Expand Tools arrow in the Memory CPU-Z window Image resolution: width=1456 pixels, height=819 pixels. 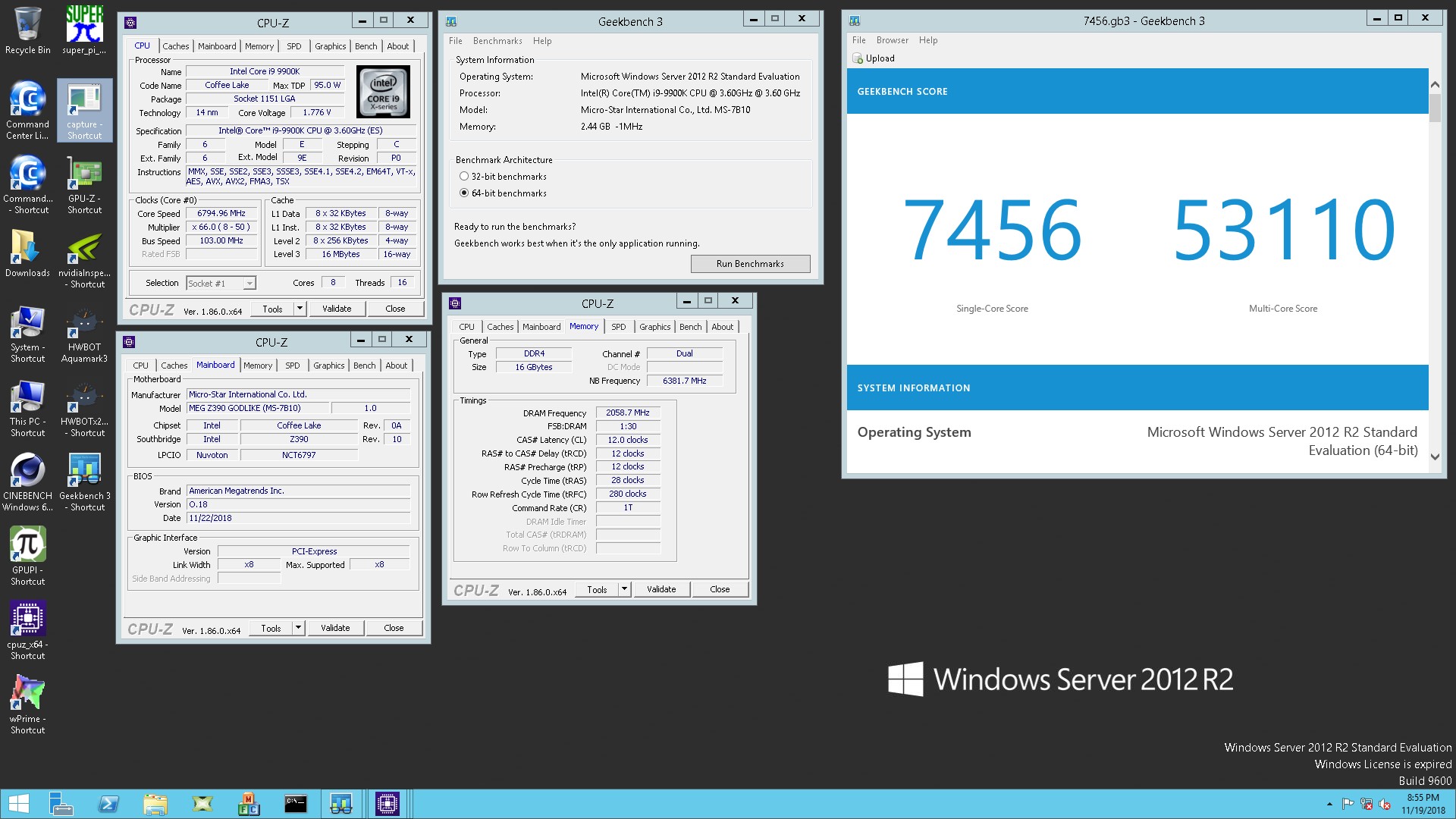pyautogui.click(x=624, y=589)
